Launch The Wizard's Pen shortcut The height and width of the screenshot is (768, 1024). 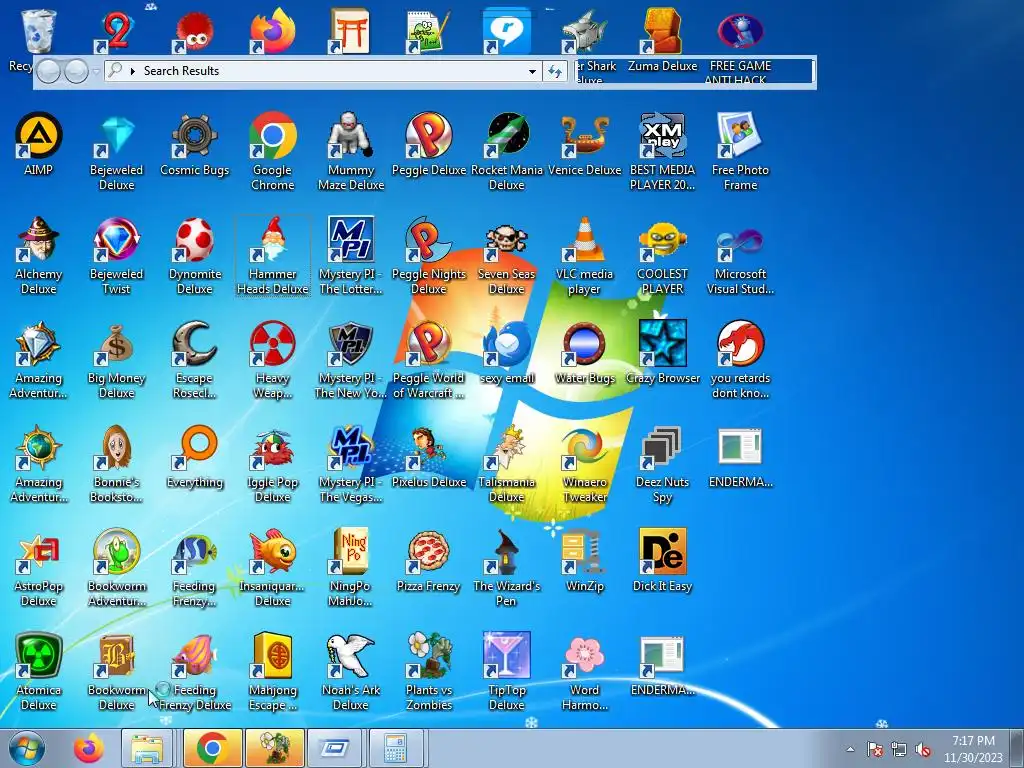(507, 568)
